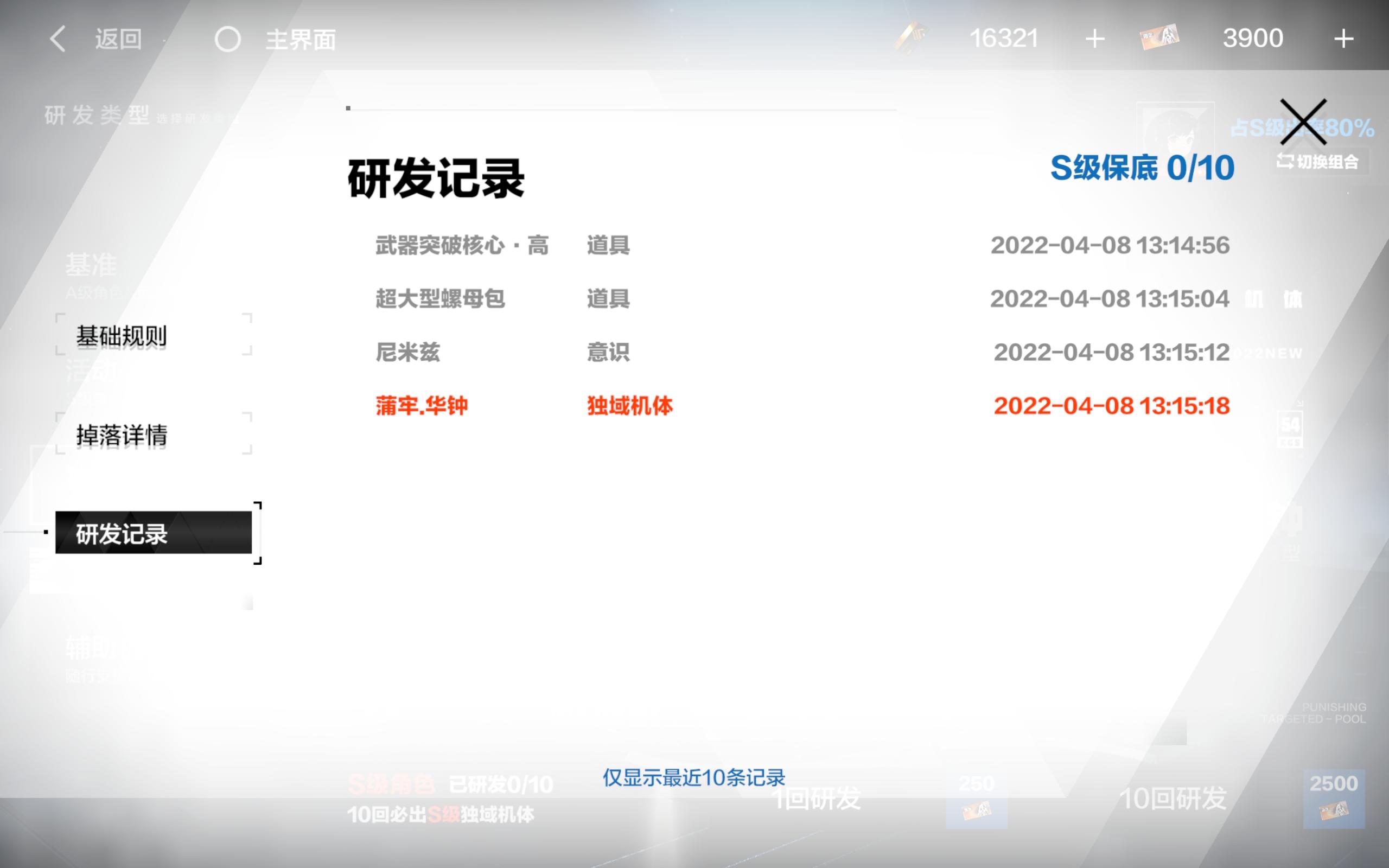Click the 返回 return label

click(x=118, y=40)
